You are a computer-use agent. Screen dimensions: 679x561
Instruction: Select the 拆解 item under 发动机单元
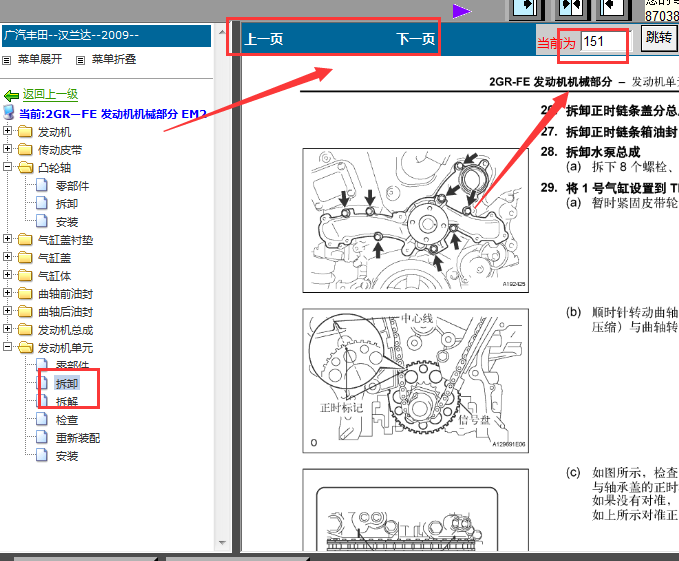[67, 401]
